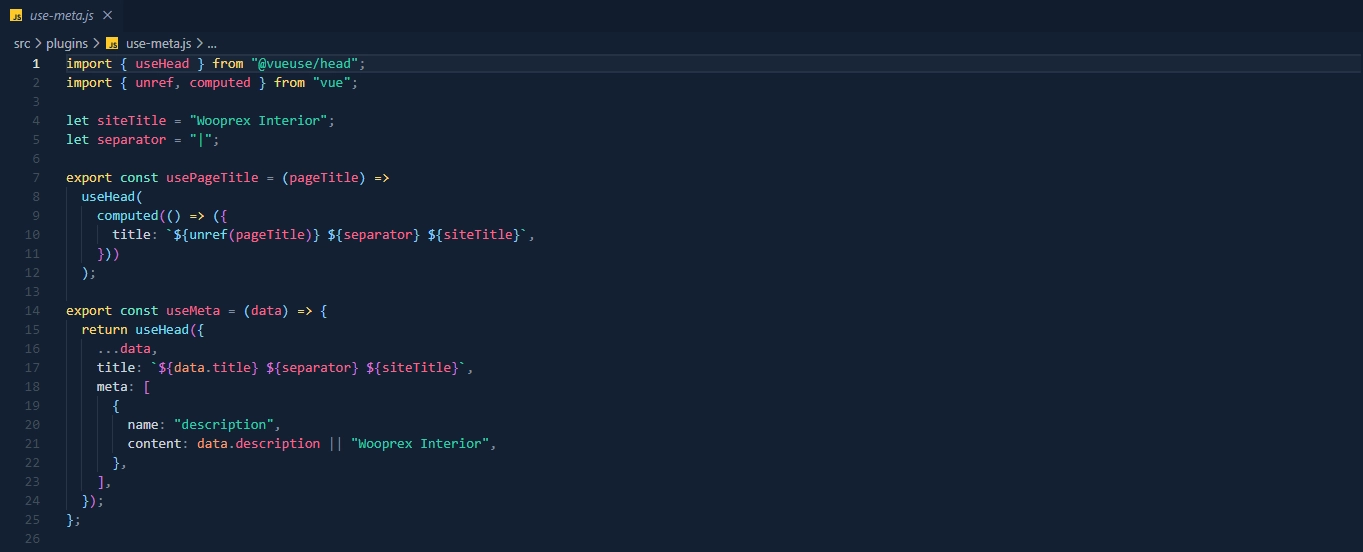Expand the ellipsis symbol breadcrumb
The height and width of the screenshot is (552, 1363).
point(212,44)
